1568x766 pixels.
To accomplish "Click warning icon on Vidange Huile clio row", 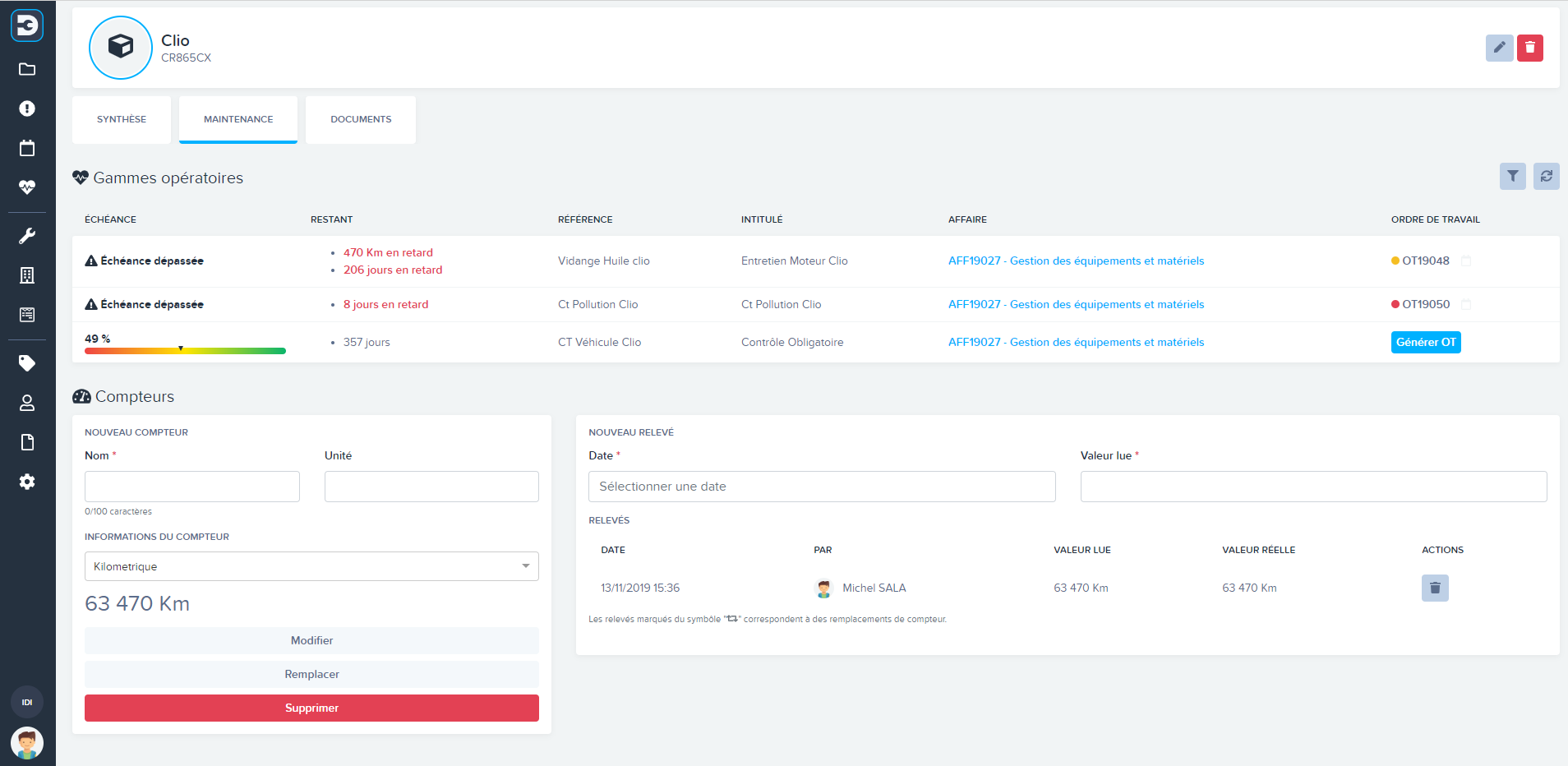I will tap(91, 261).
